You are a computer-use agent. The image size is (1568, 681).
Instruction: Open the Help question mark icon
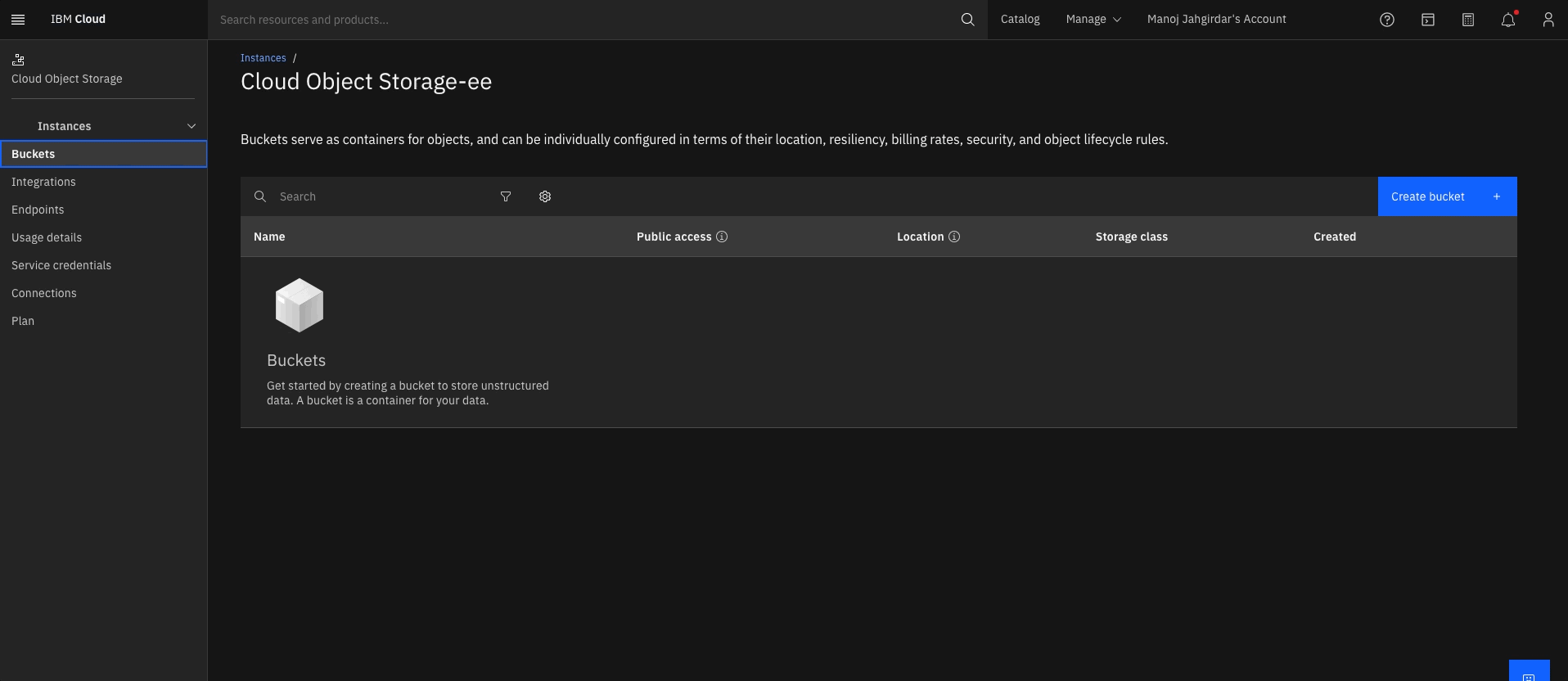(1386, 20)
